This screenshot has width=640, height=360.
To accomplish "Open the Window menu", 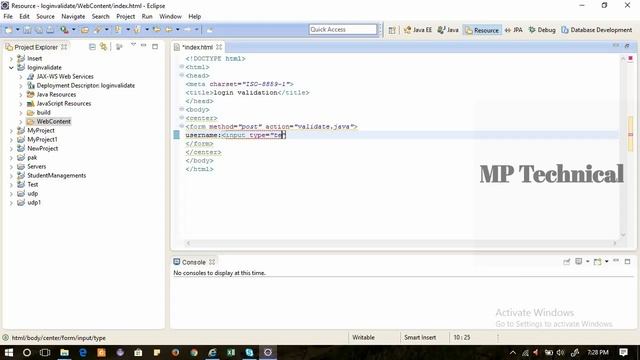I will pos(170,16).
